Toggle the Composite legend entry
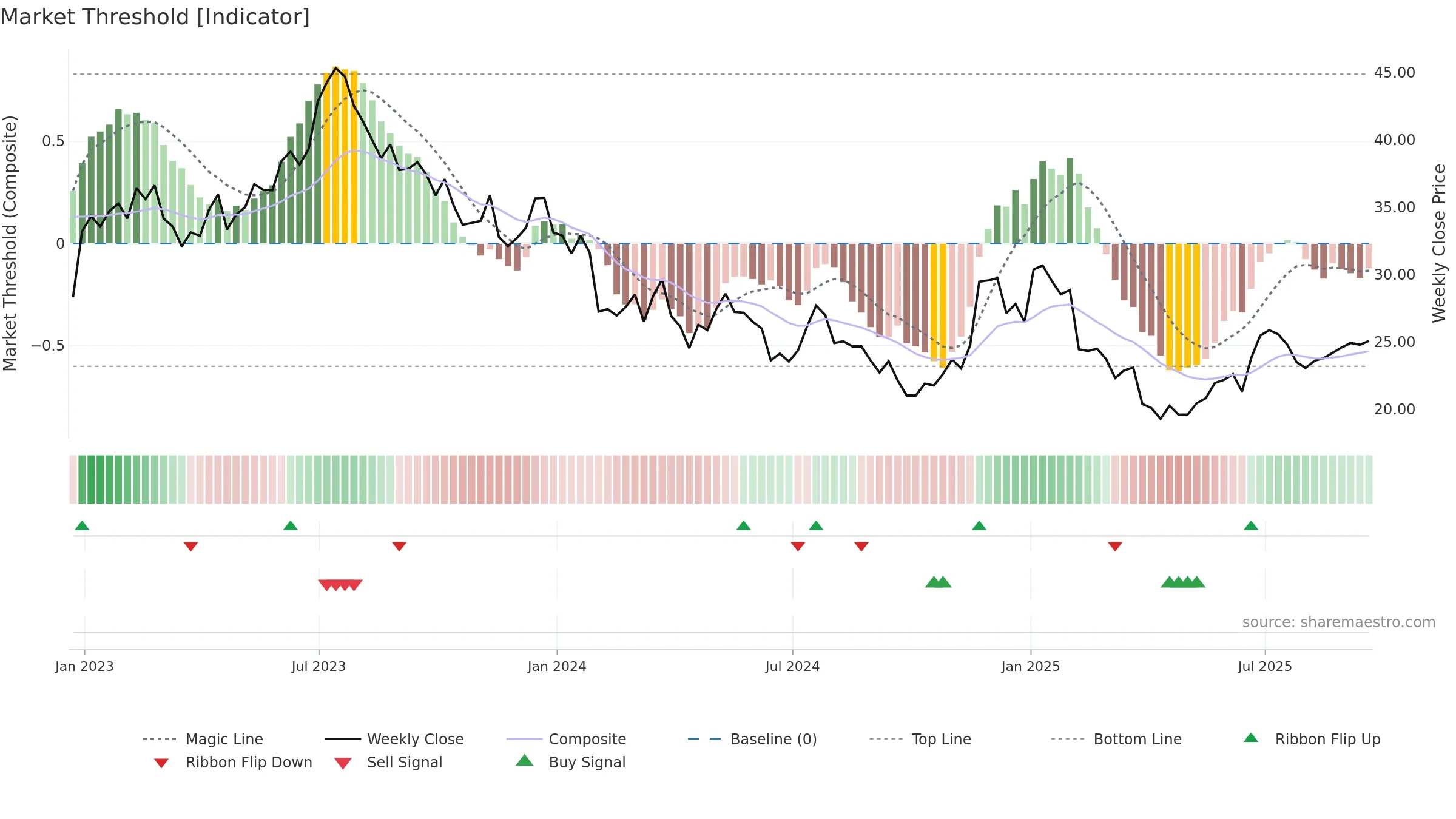The width and height of the screenshot is (1456, 819). tap(567, 739)
